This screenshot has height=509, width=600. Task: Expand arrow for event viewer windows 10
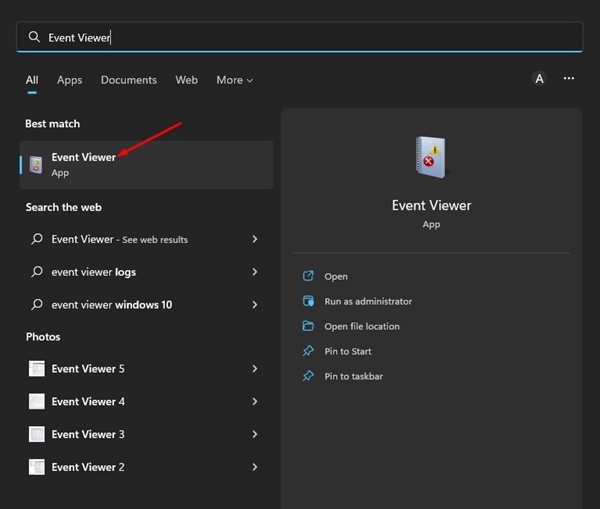tap(255, 305)
